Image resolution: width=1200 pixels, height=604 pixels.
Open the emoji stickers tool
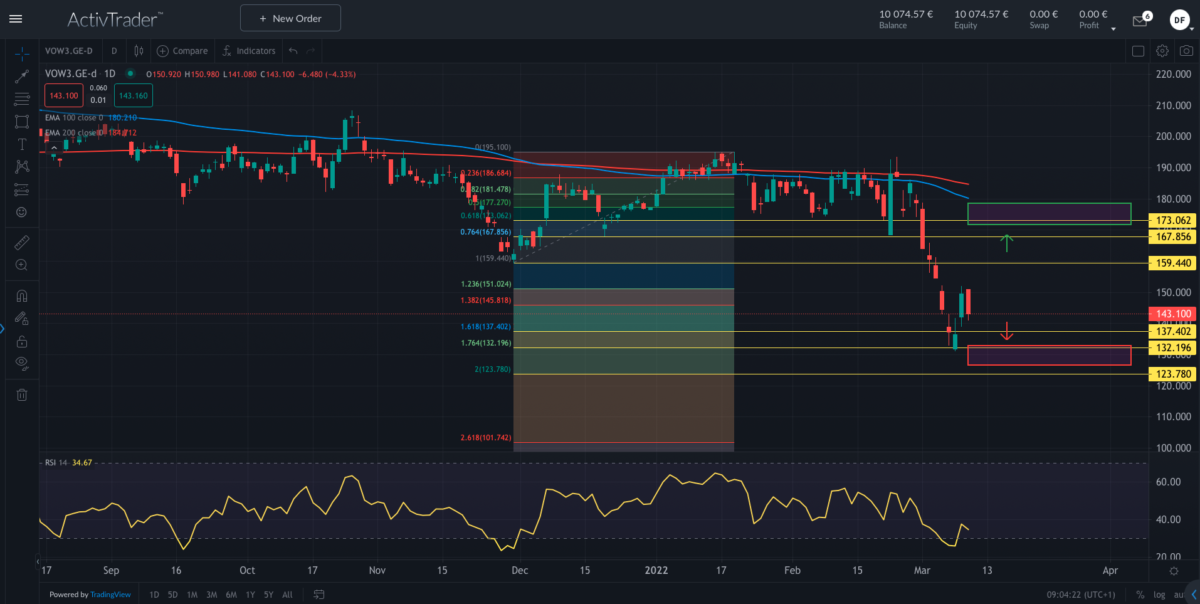pos(21,212)
